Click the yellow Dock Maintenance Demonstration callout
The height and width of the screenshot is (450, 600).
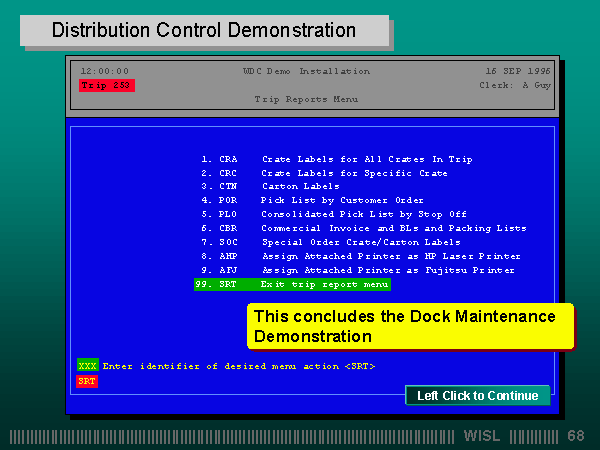tap(411, 326)
